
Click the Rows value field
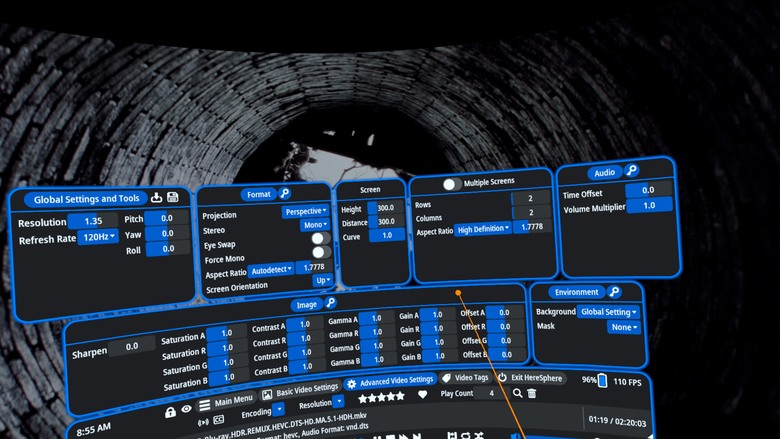point(530,198)
